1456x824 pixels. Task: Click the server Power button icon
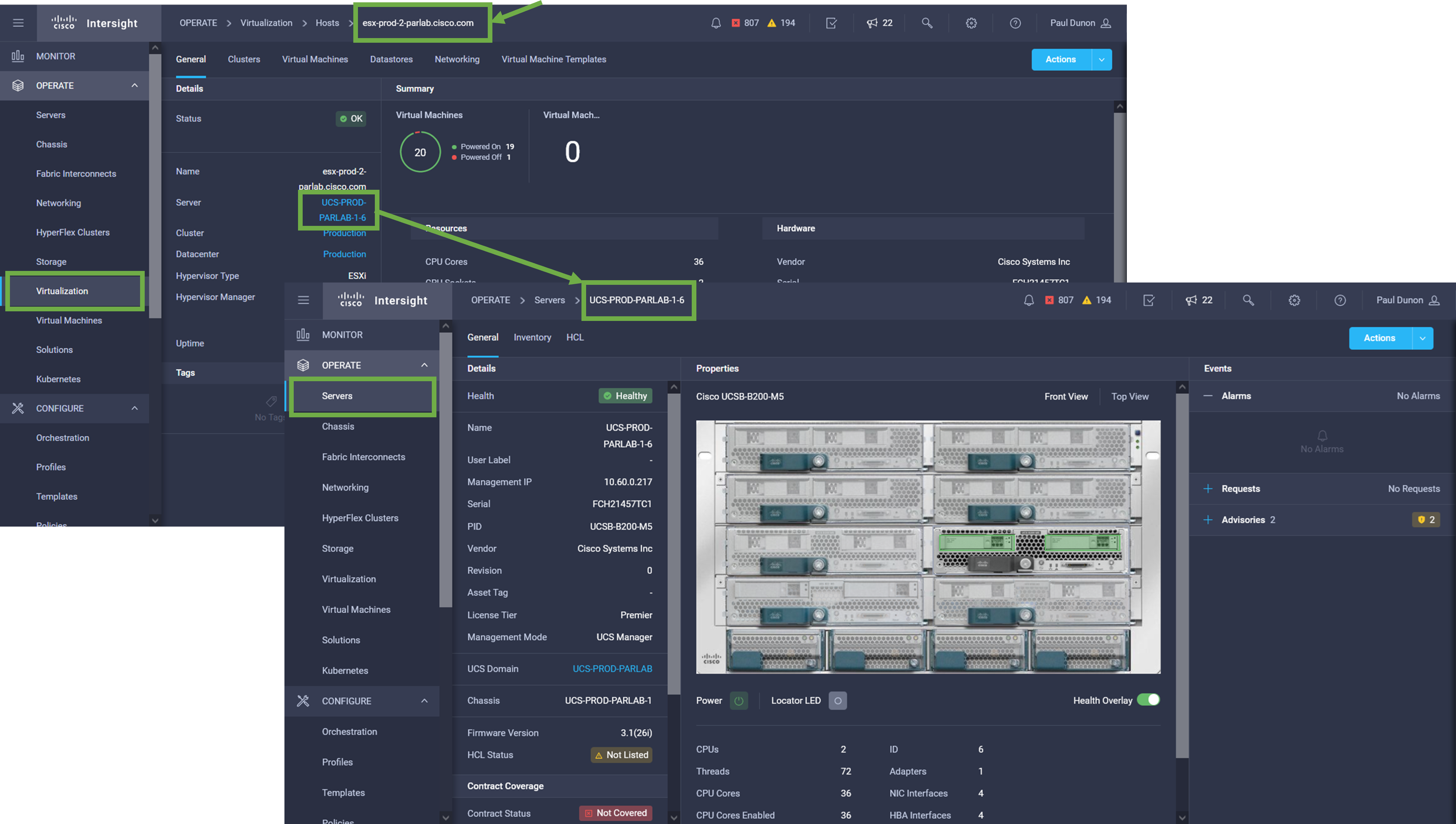coord(738,700)
